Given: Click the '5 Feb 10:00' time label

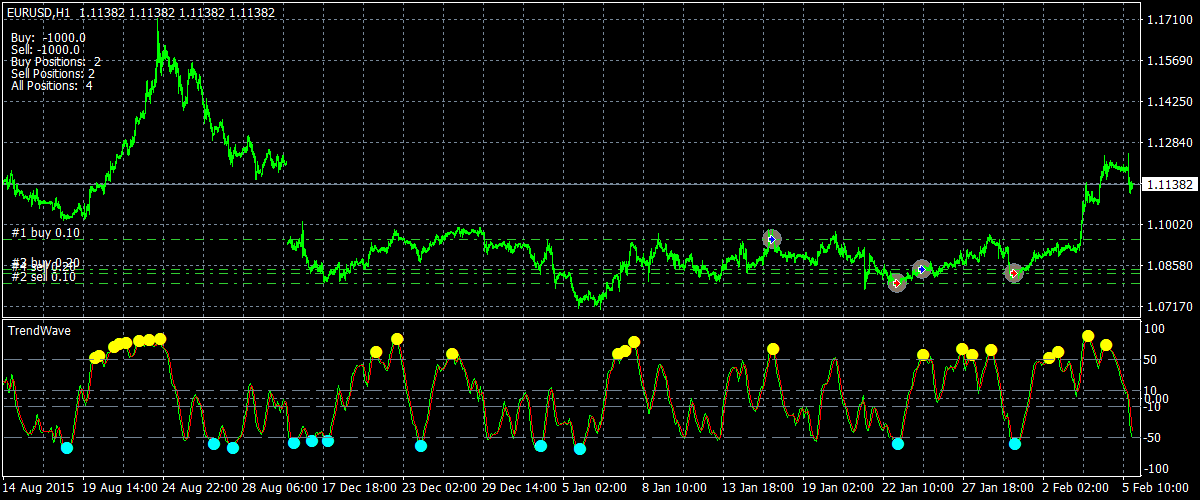Looking at the screenshot, I should (1156, 488).
